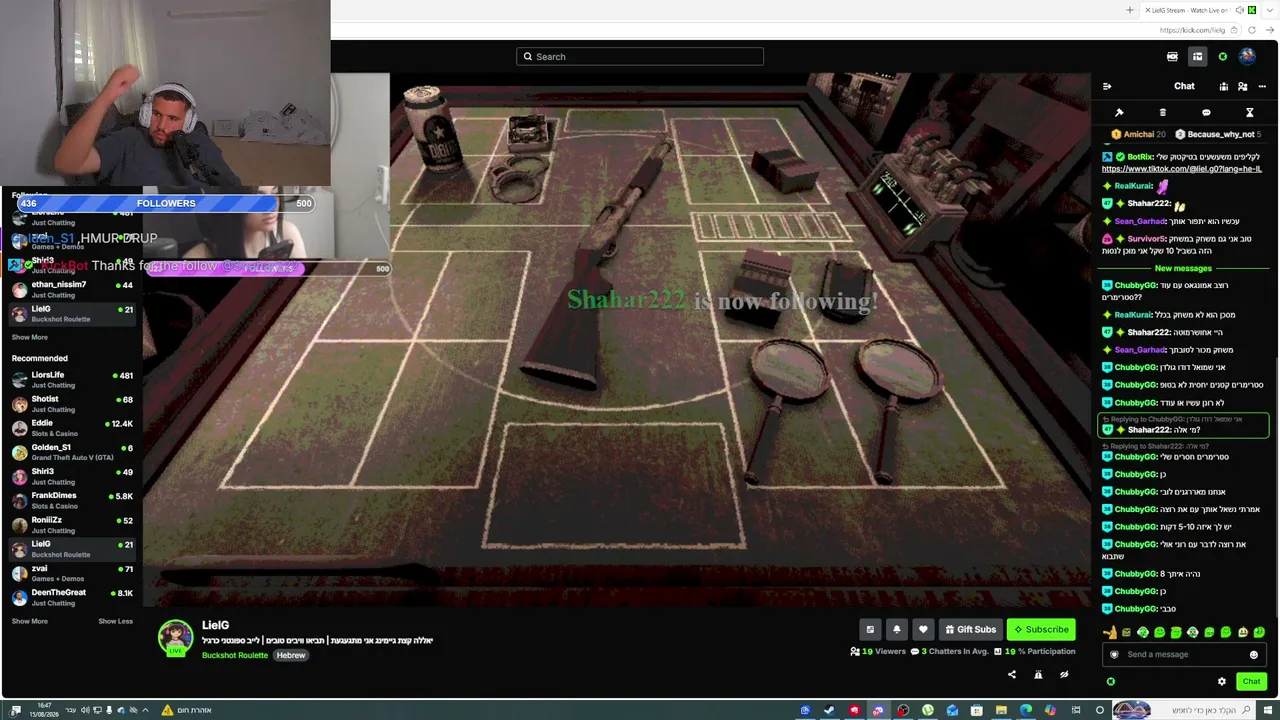The image size is (1280, 720).
Task: Toggle the notification bell for LielG
Action: click(x=897, y=629)
